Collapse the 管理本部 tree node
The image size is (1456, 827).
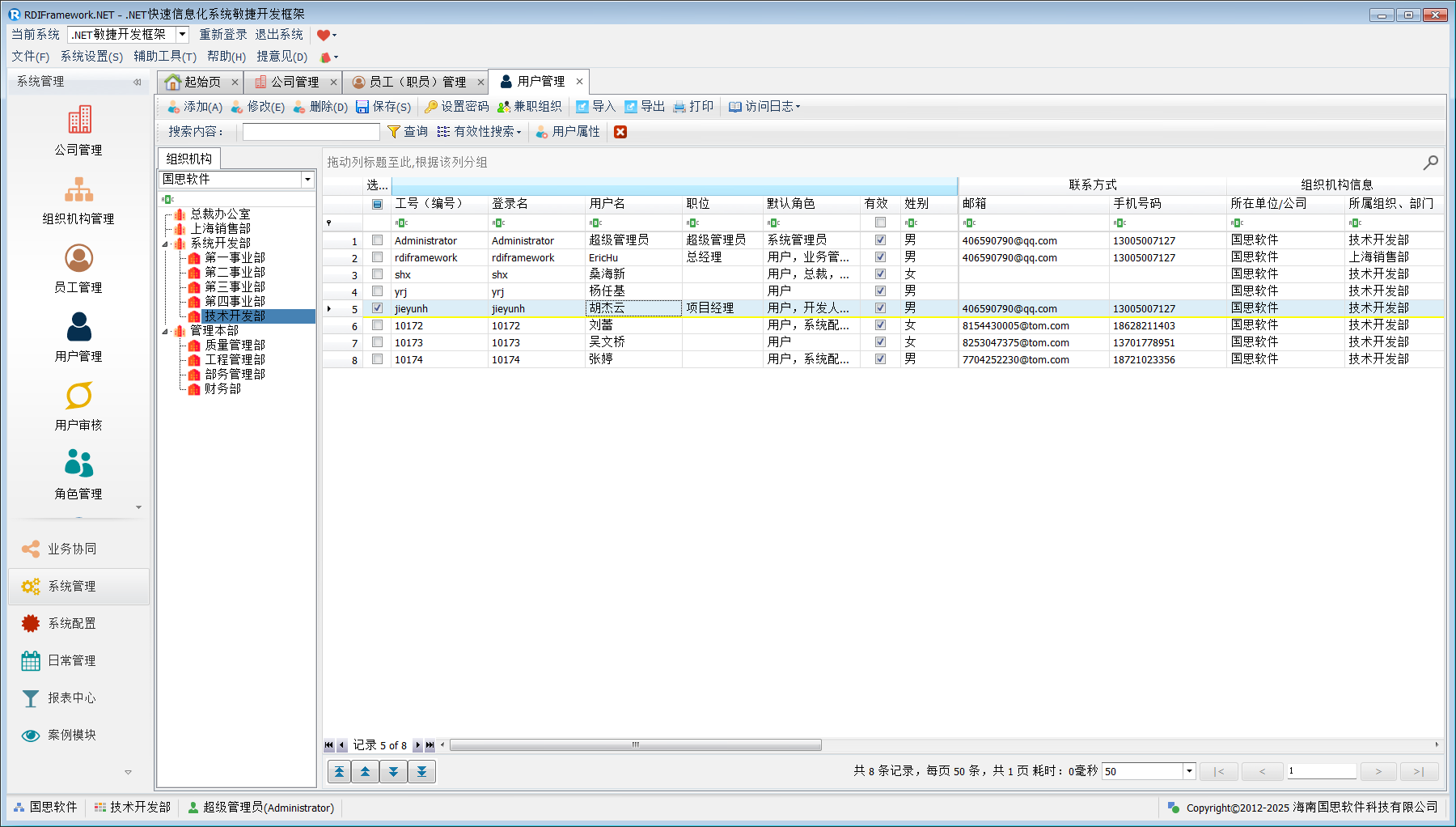tap(166, 331)
